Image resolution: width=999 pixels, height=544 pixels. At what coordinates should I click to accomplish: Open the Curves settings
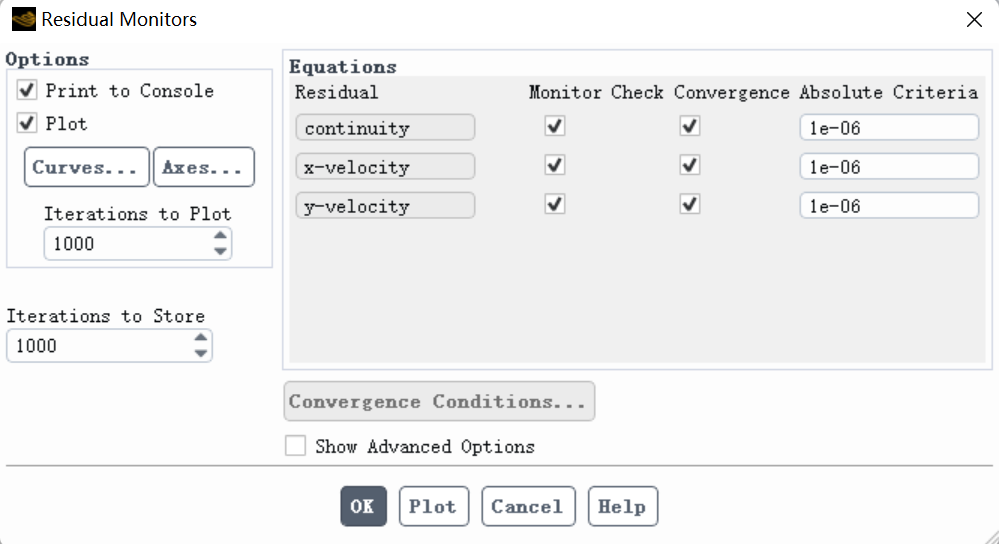86,167
